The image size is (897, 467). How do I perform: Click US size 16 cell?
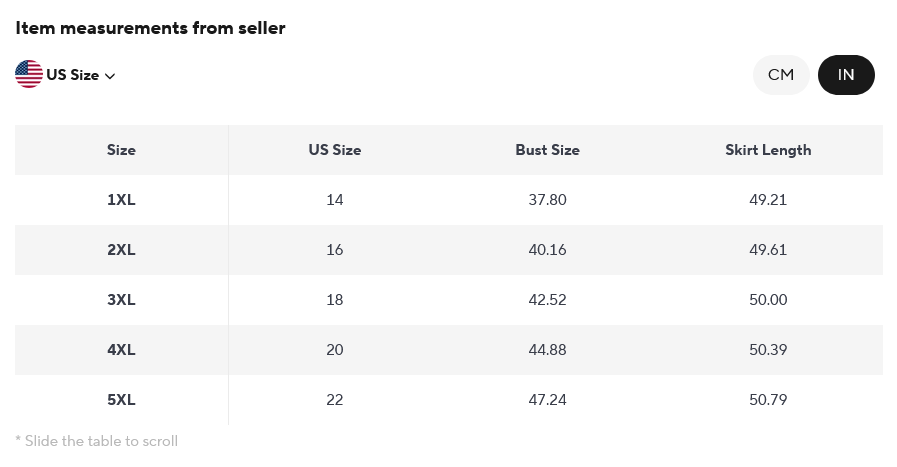pyautogui.click(x=334, y=250)
